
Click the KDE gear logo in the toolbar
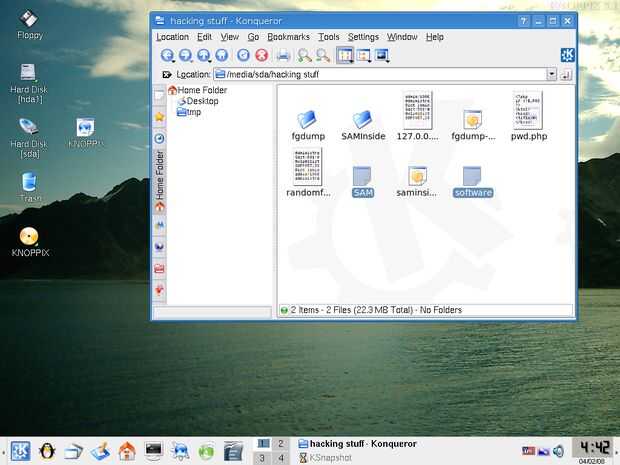567,55
